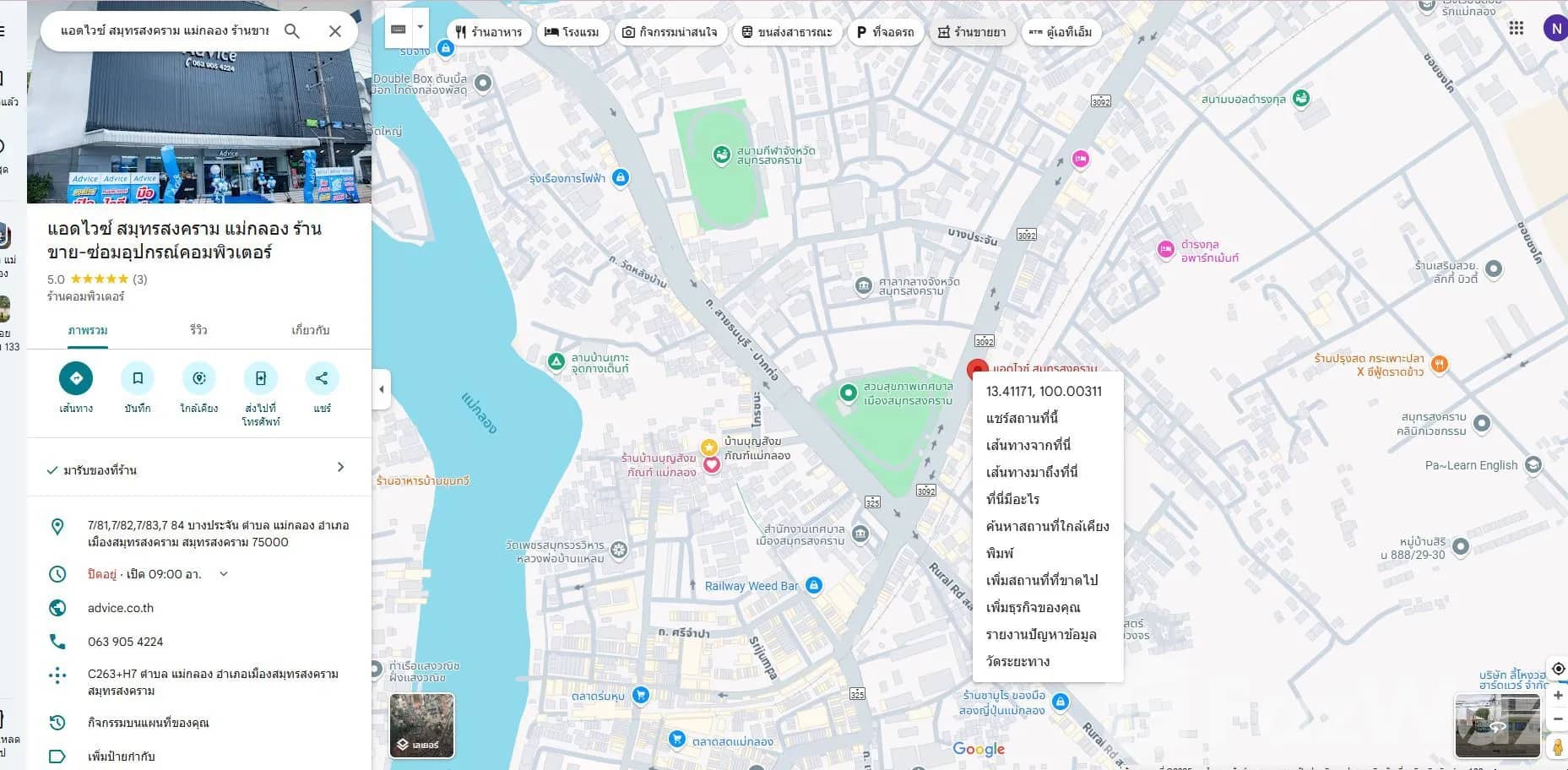Toggle the Layers (เลเยอร์) satellite thumbnail
Viewport: 1568px width, 770px height.
tap(421, 725)
